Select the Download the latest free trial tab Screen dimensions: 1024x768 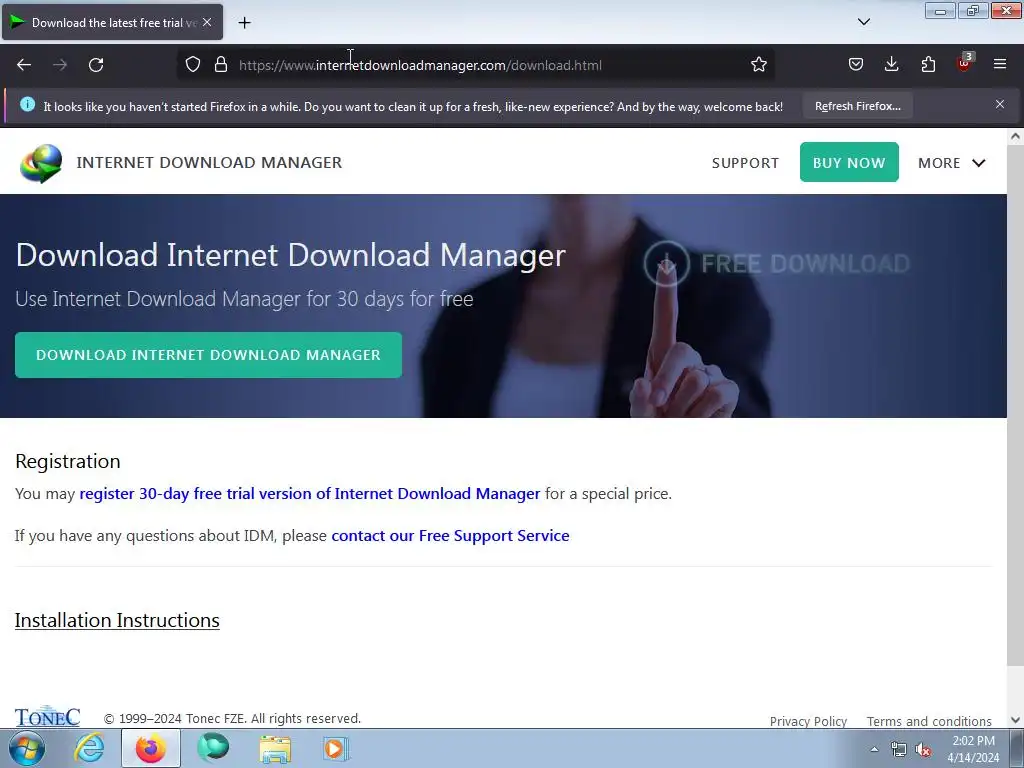click(x=112, y=22)
